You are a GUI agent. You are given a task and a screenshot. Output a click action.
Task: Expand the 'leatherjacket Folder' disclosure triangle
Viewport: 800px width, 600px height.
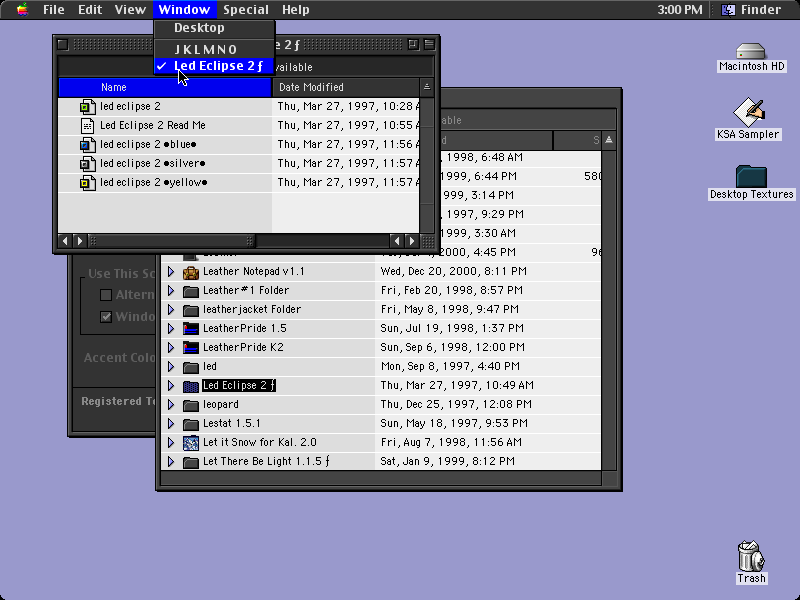[171, 310]
